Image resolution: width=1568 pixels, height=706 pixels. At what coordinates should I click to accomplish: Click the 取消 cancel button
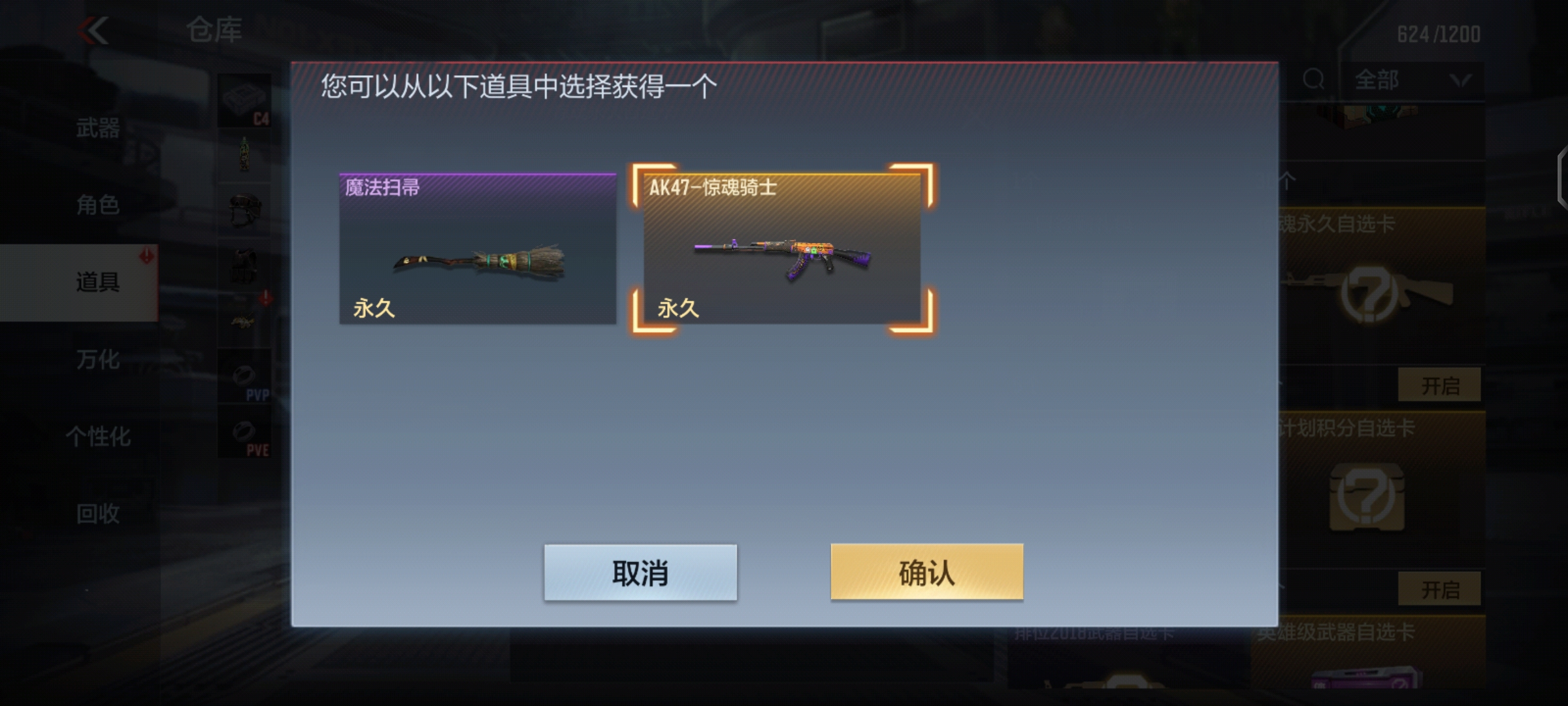point(640,573)
